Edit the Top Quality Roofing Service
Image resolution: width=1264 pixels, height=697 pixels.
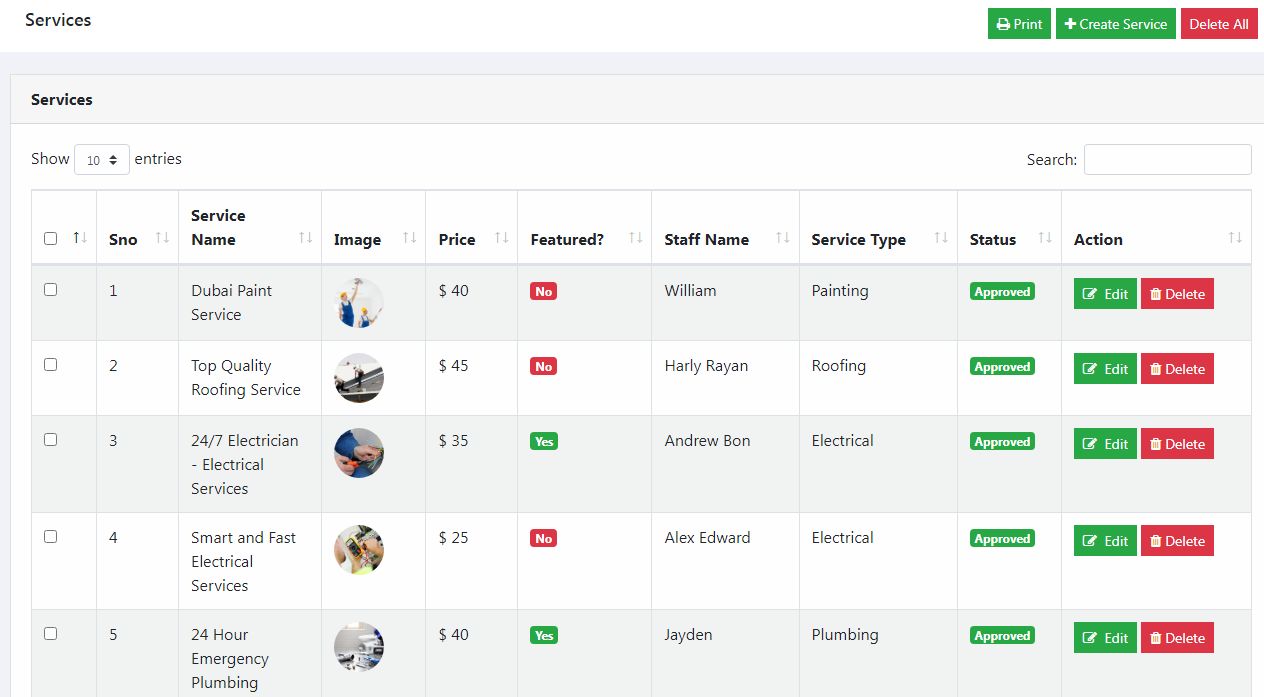click(x=1105, y=369)
